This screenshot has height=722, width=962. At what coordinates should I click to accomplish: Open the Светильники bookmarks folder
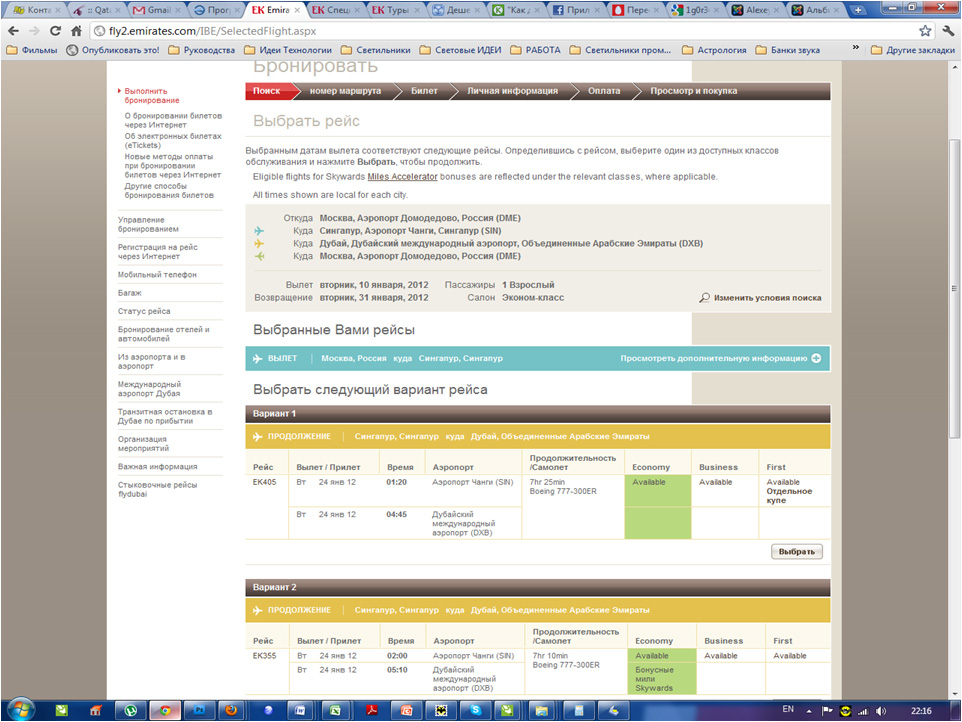pos(375,50)
